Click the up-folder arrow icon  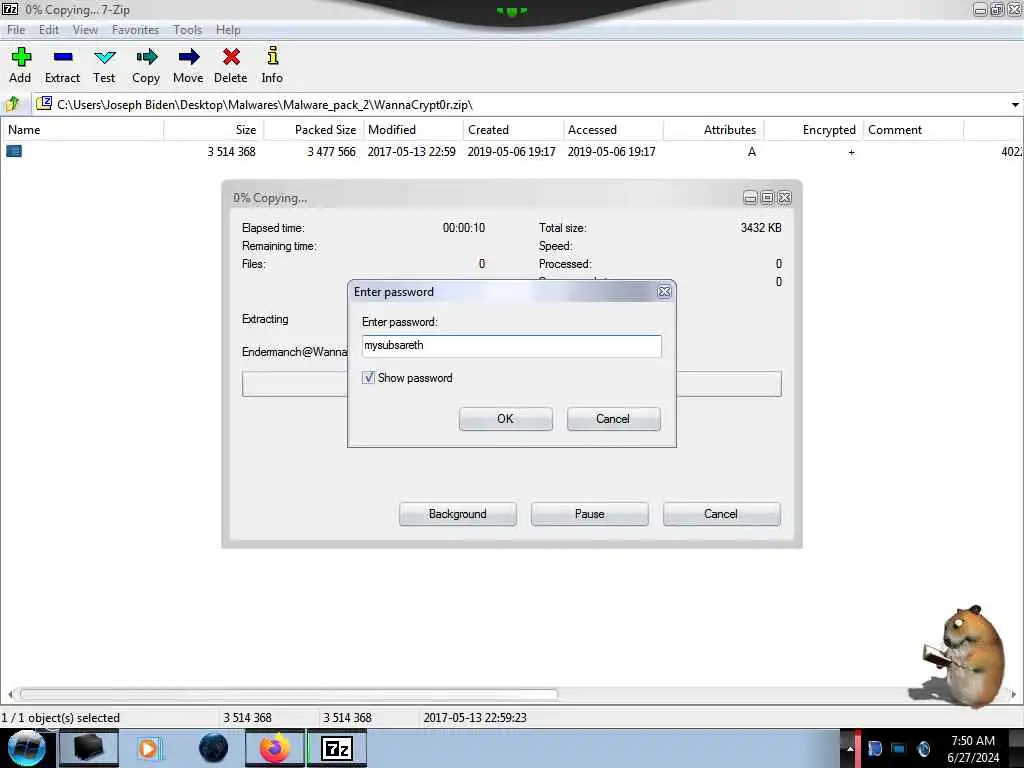pyautogui.click(x=12, y=104)
